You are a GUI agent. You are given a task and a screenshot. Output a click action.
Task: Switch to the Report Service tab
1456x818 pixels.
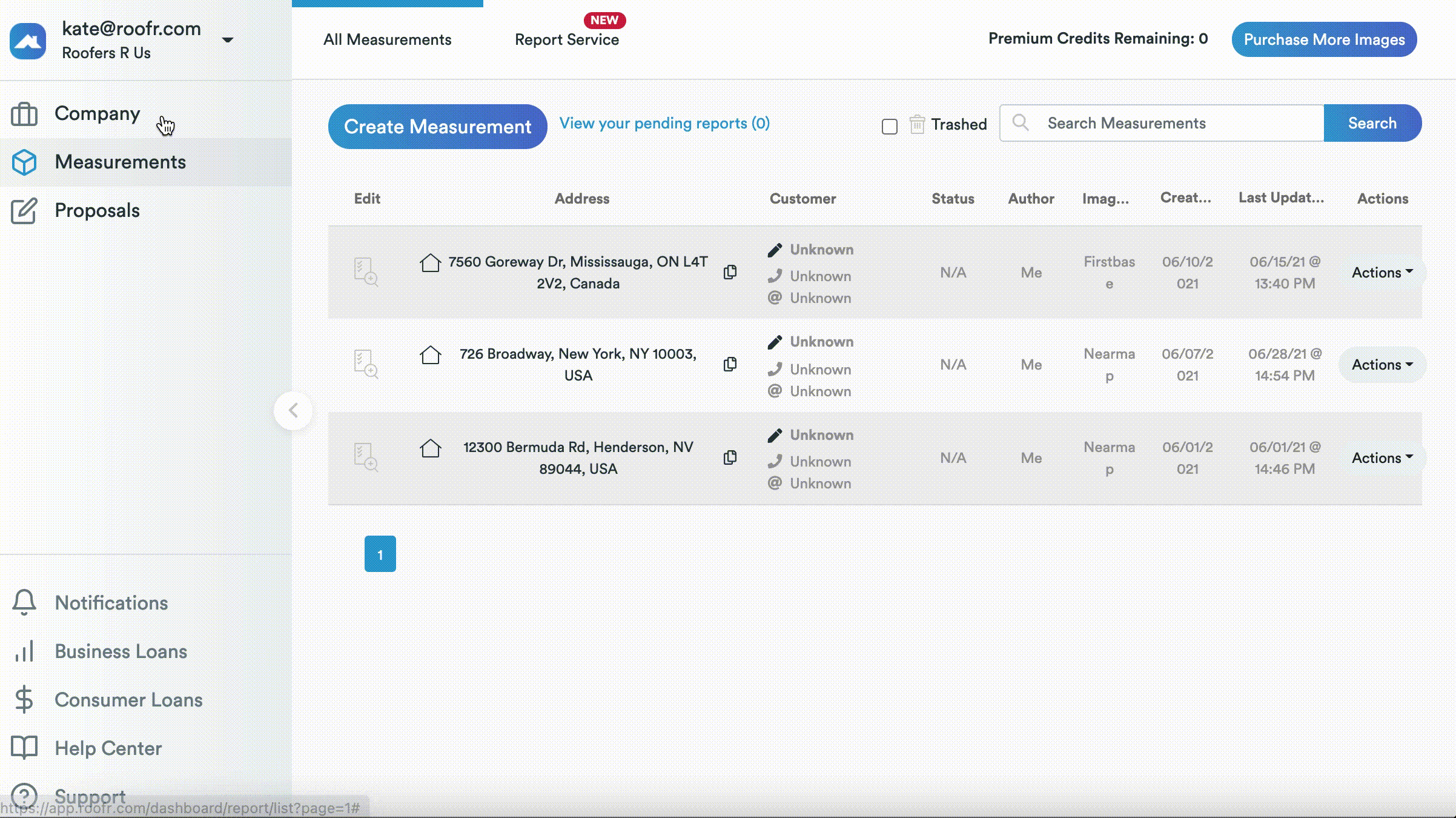coord(567,39)
